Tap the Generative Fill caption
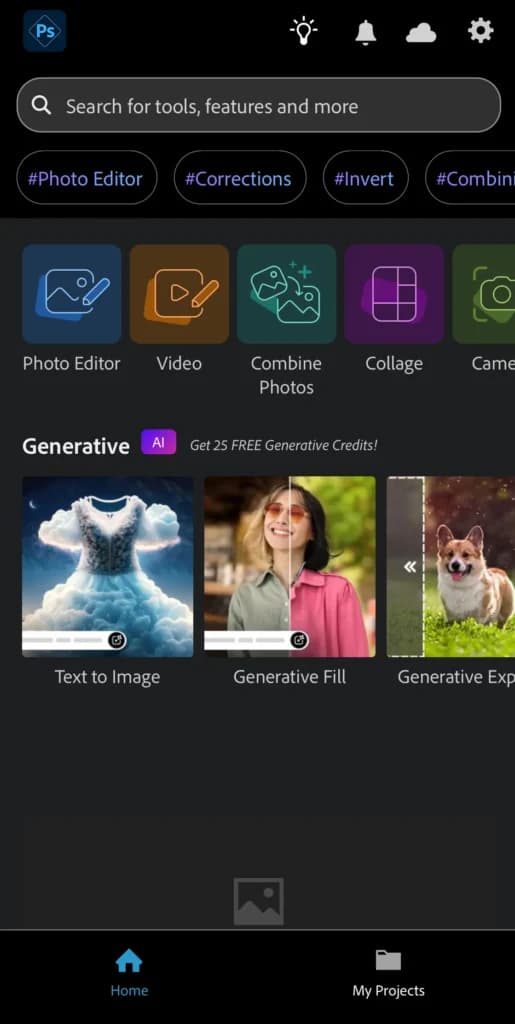This screenshot has height=1024, width=515. [x=290, y=677]
